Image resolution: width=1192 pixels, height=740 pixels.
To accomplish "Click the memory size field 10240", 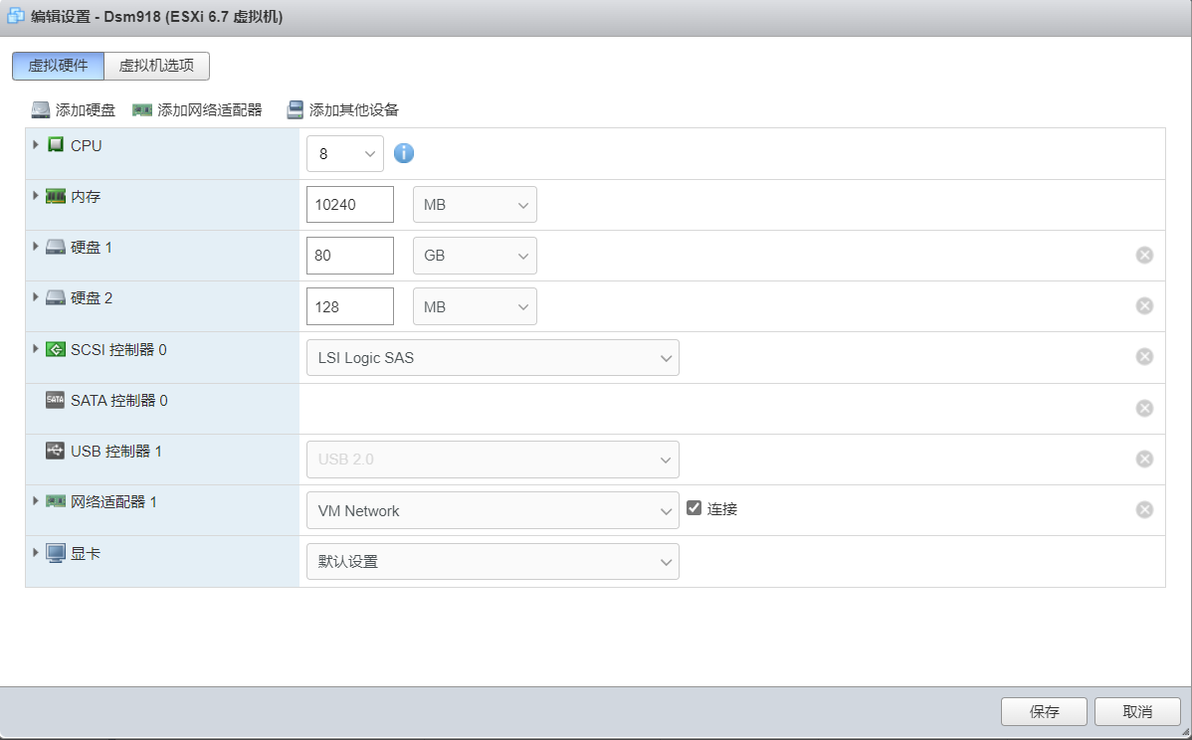I will [350, 205].
